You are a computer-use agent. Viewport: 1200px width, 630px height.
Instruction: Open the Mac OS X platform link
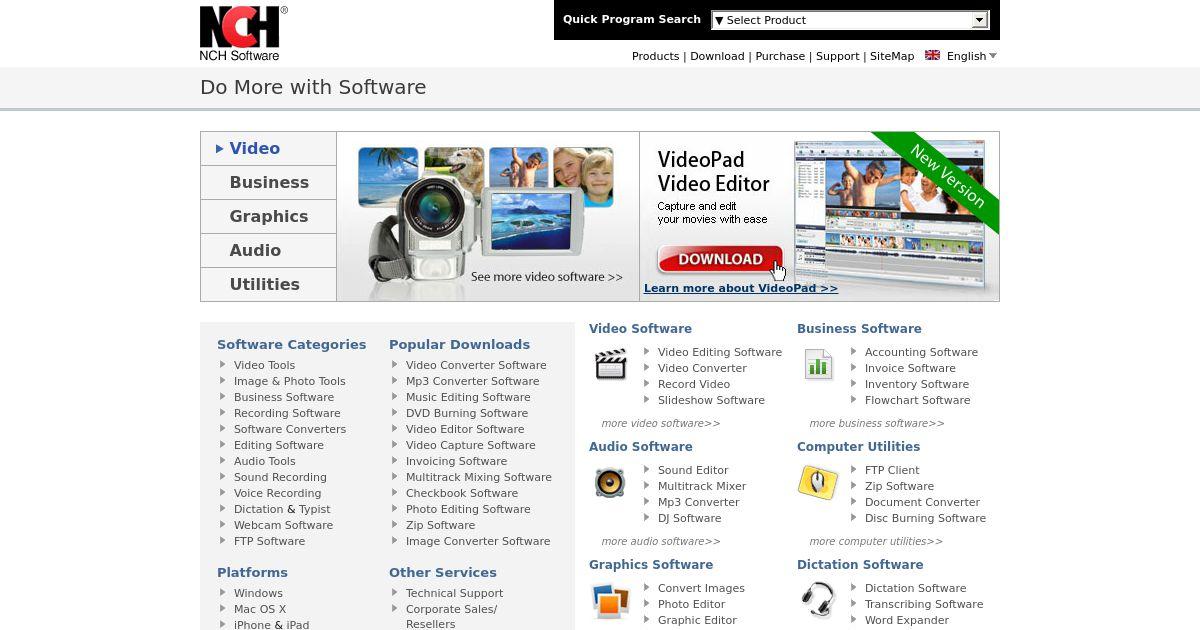point(260,609)
